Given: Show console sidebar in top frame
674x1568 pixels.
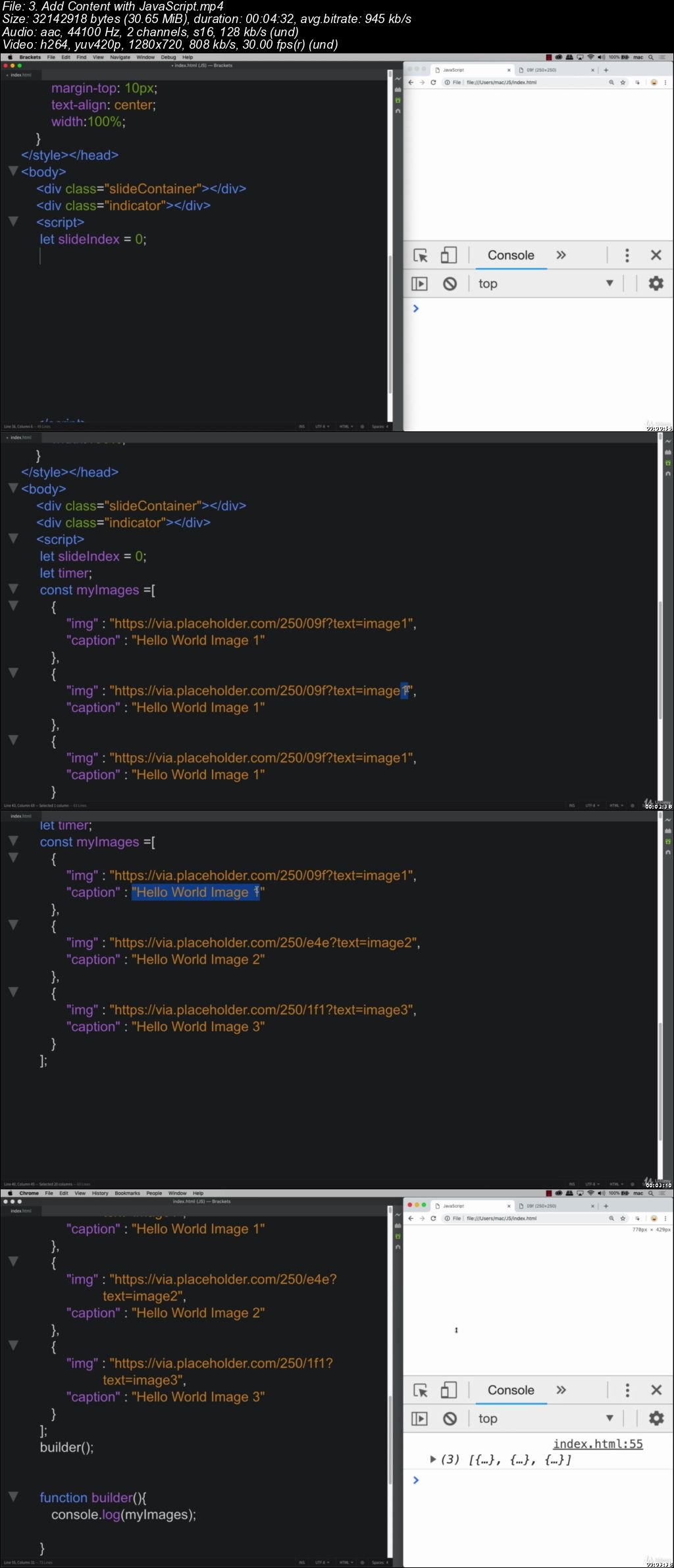Looking at the screenshot, I should pos(419,284).
